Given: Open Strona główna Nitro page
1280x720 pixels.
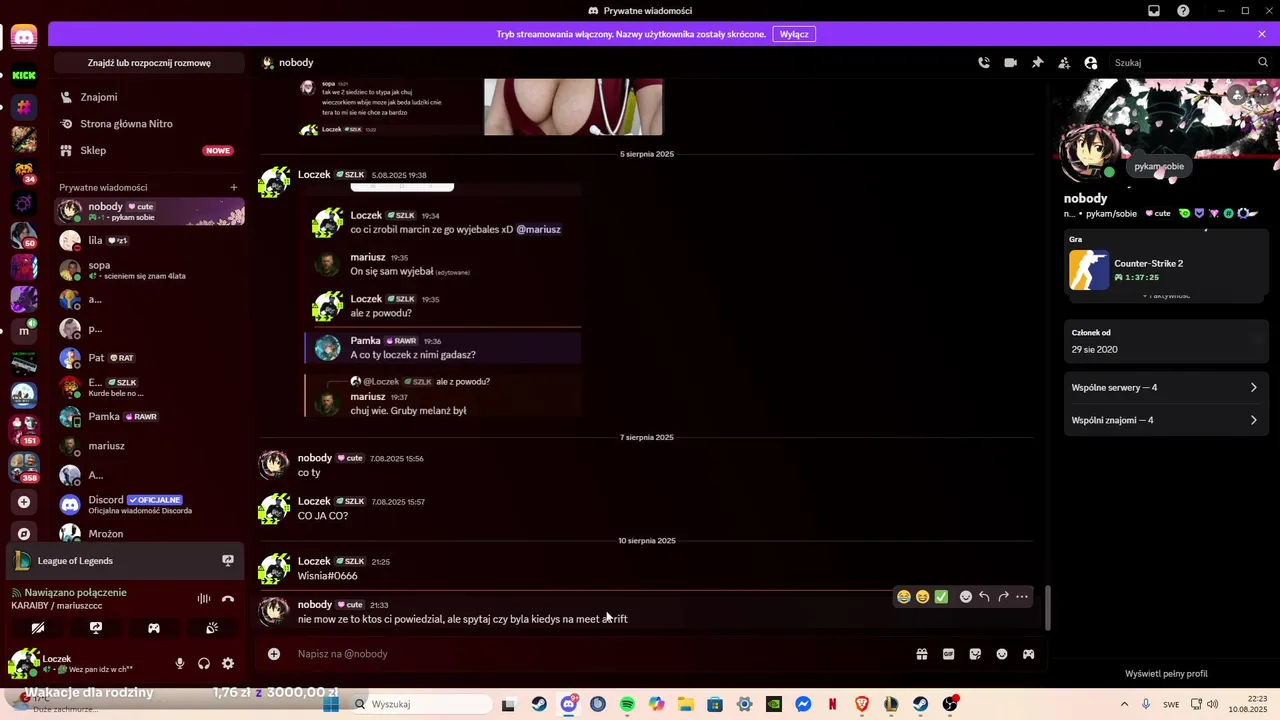Looking at the screenshot, I should (x=149, y=124).
